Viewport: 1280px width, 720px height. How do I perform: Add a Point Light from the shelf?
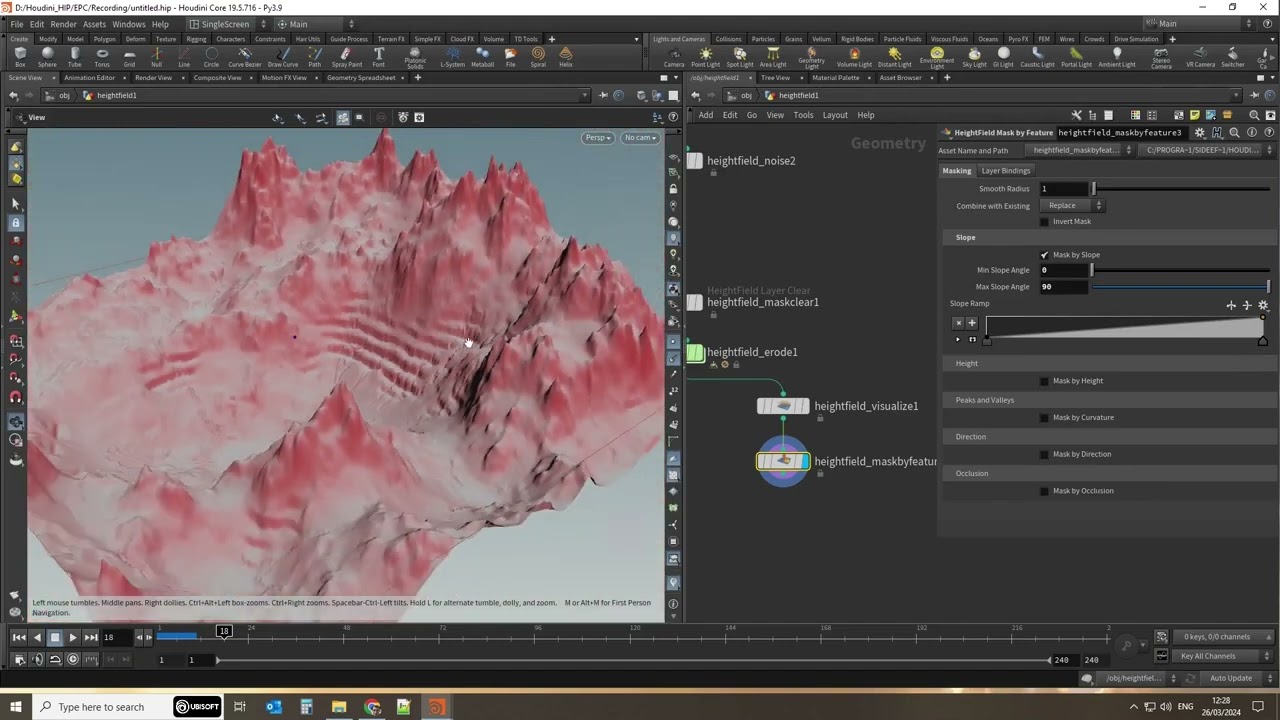pos(705,57)
